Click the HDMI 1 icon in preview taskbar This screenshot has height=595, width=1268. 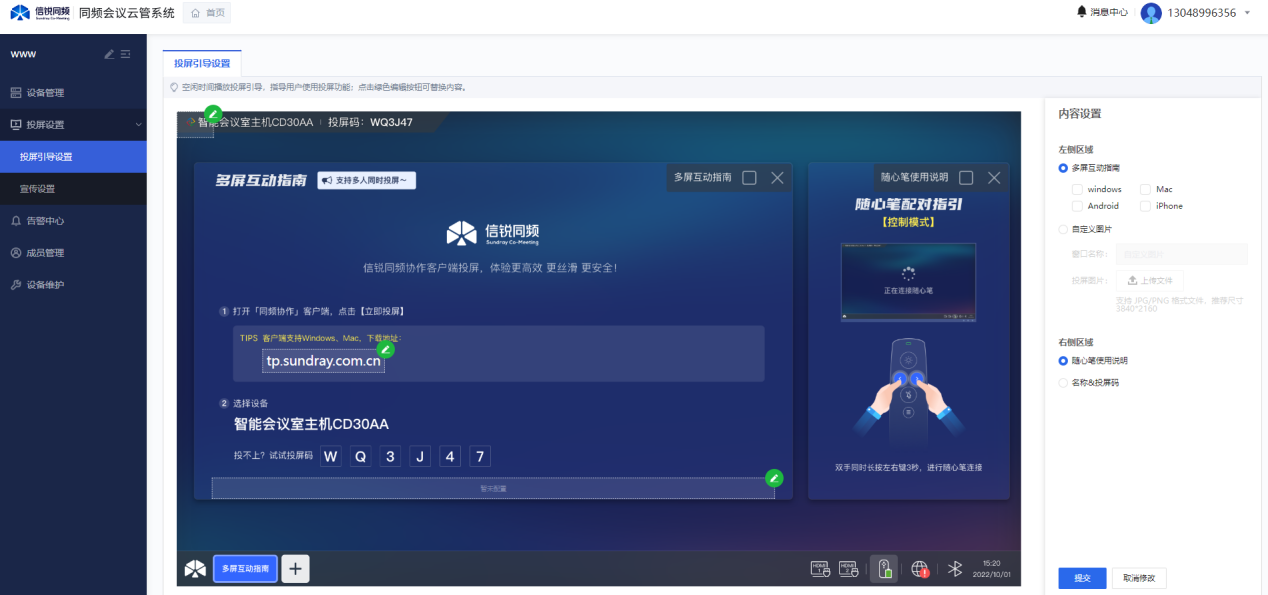(x=820, y=569)
